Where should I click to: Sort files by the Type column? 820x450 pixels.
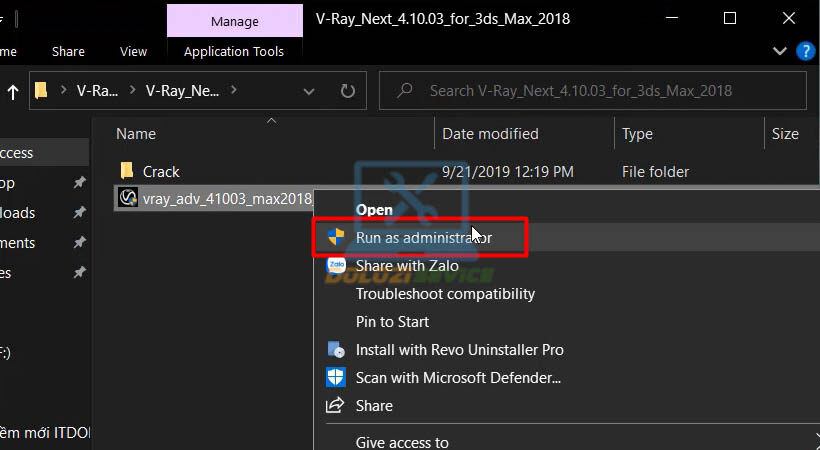(637, 134)
